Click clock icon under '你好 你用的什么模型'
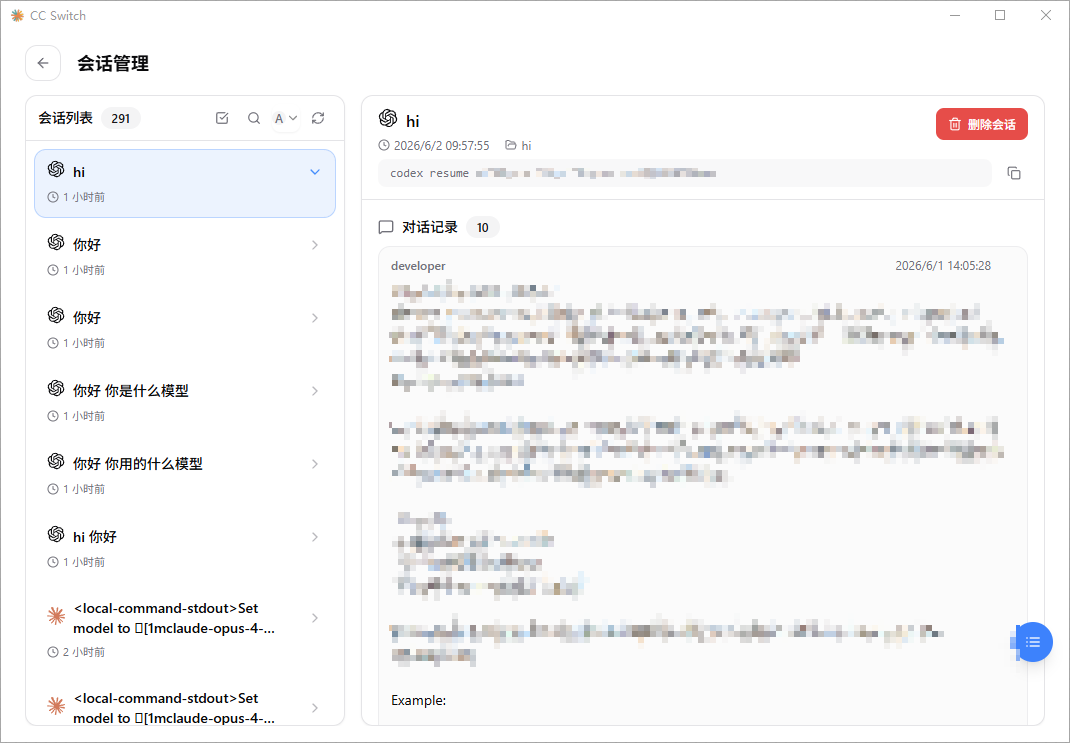Image resolution: width=1070 pixels, height=743 pixels. pos(53,489)
